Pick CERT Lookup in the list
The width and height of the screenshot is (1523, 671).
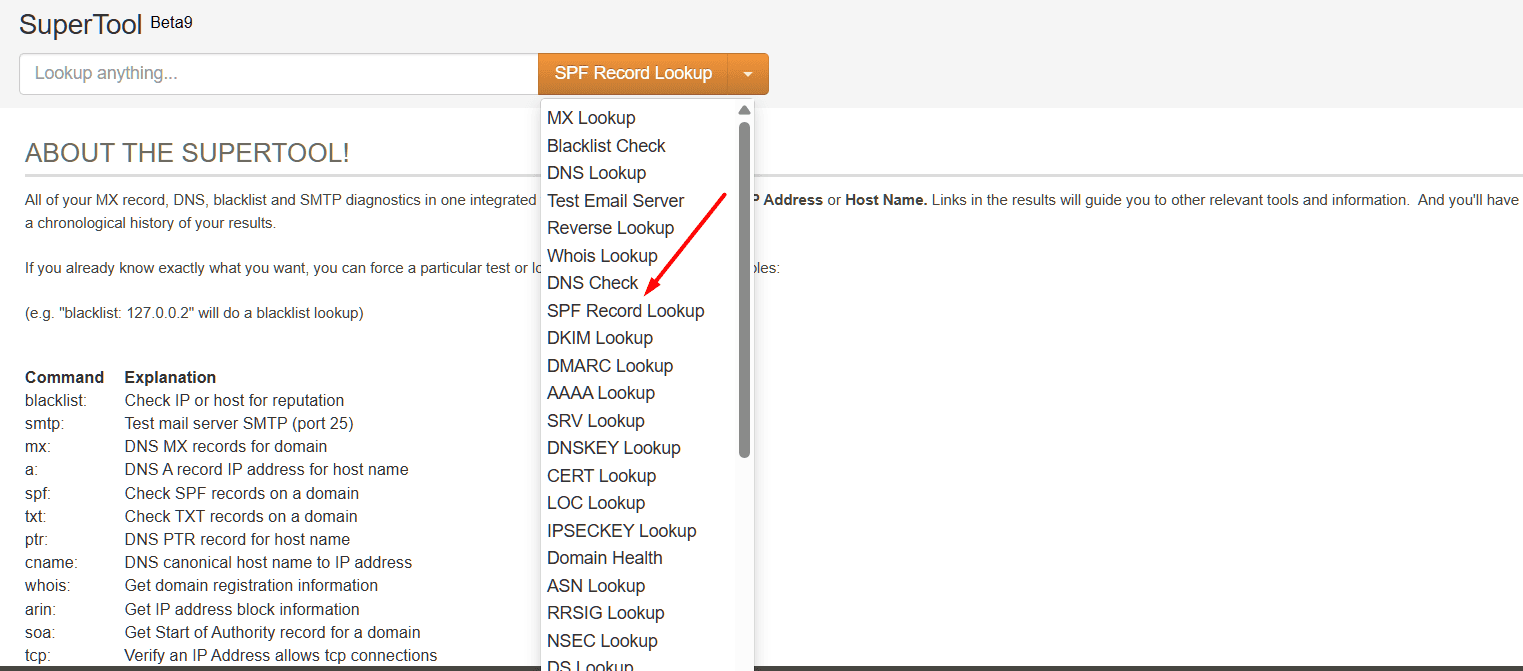(x=601, y=476)
